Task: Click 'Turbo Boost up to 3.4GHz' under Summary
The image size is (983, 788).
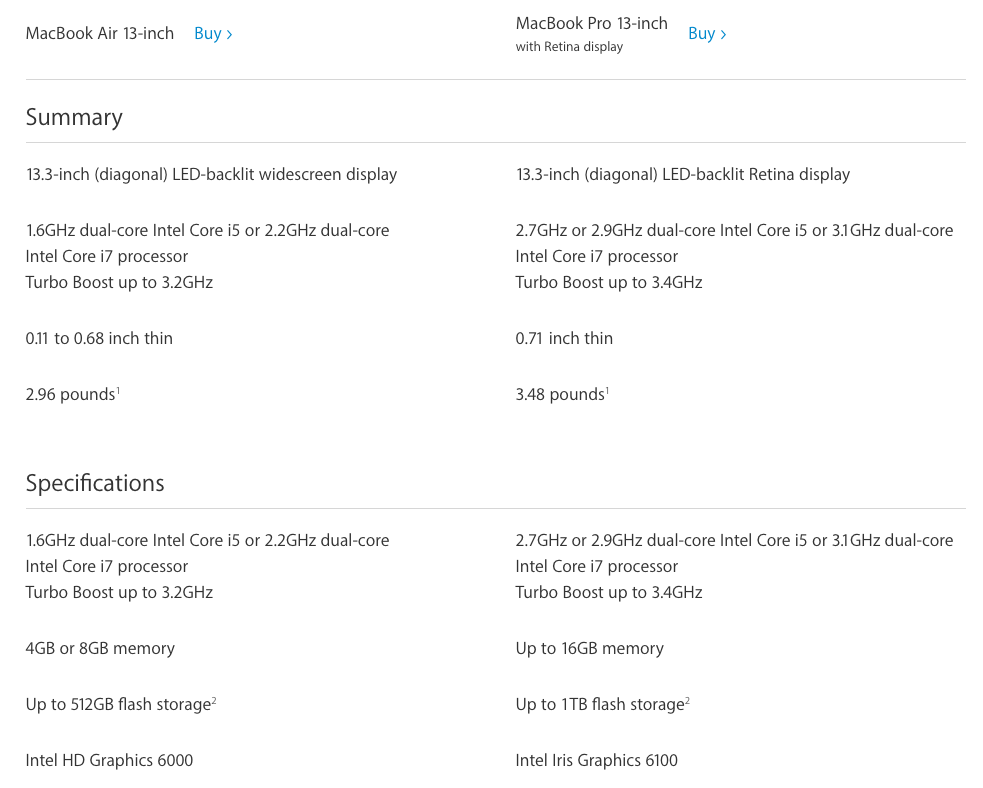Action: pyautogui.click(x=608, y=283)
